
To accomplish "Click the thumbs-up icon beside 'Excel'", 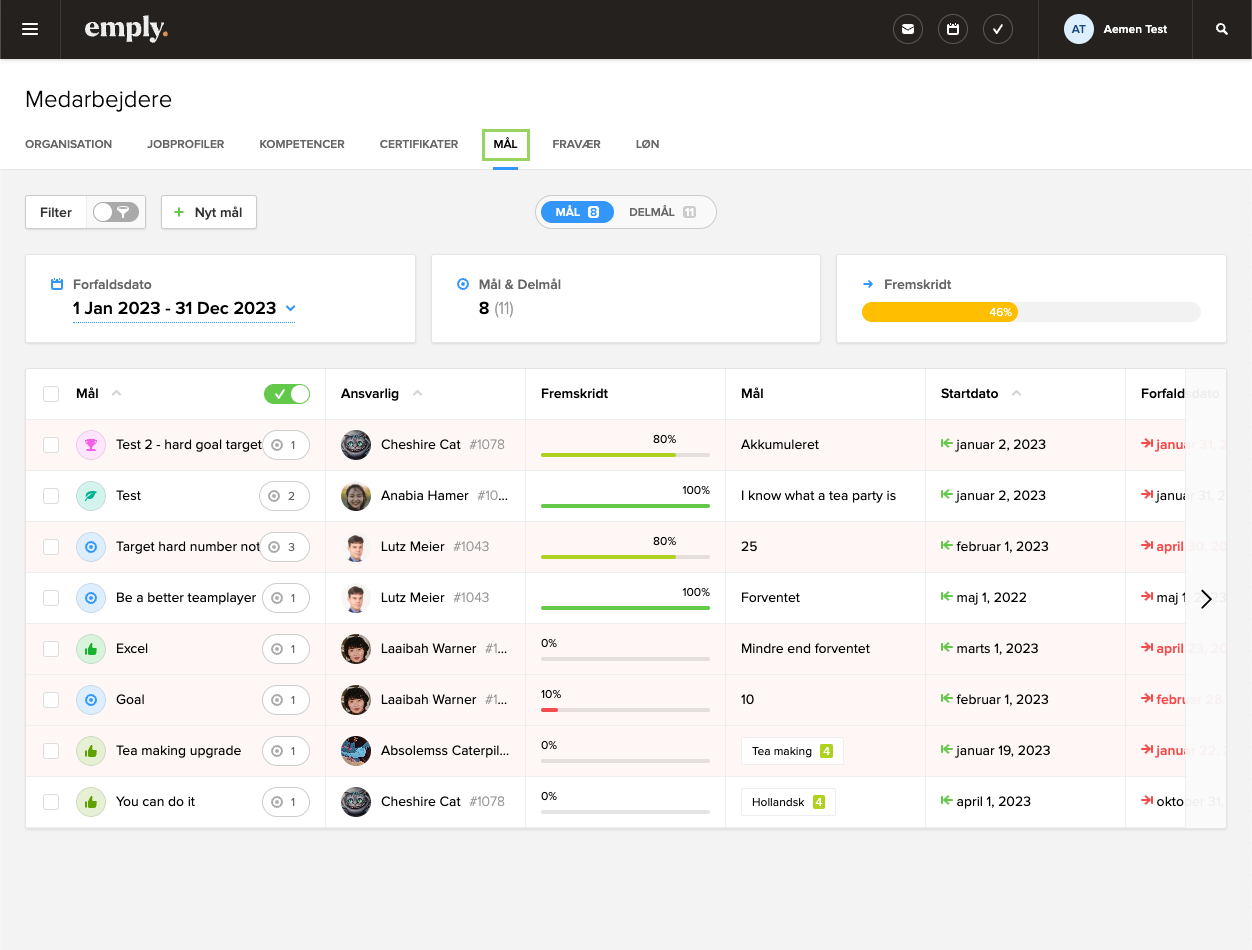I will tap(90, 648).
